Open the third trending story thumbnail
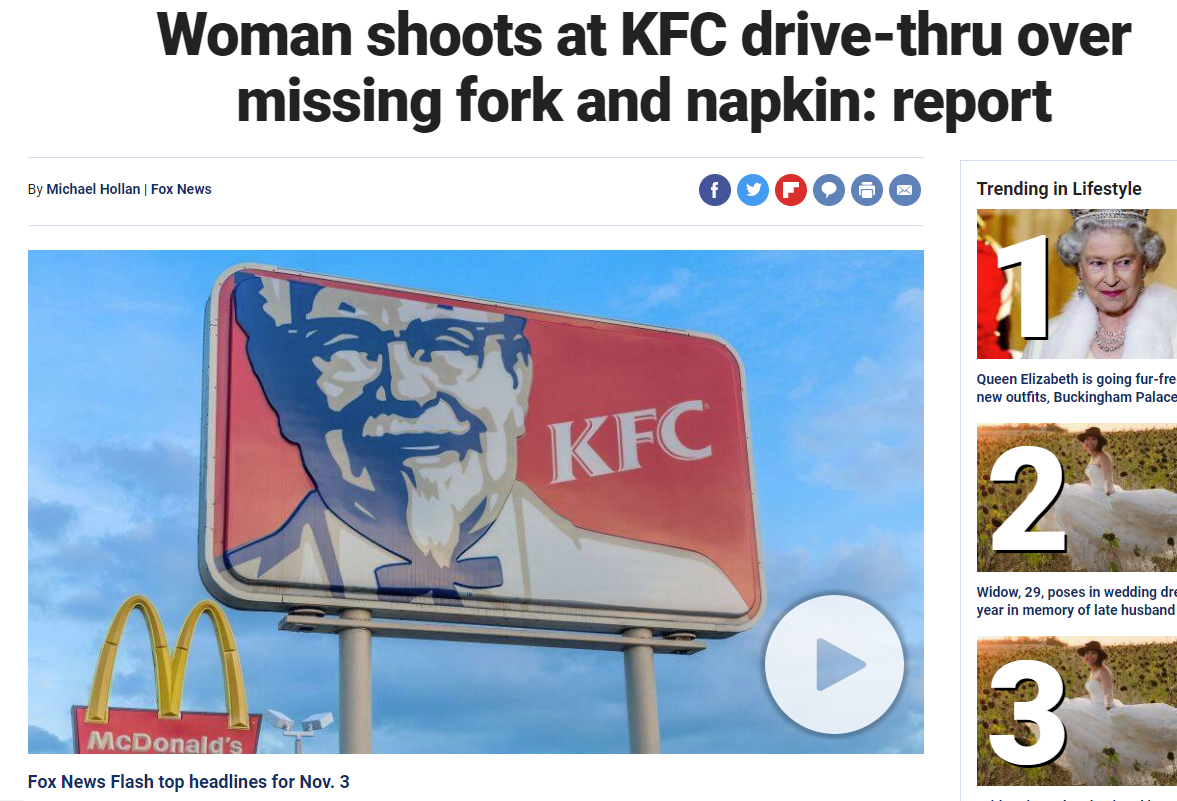Screen dimensions: 1177x801 [x=1076, y=712]
